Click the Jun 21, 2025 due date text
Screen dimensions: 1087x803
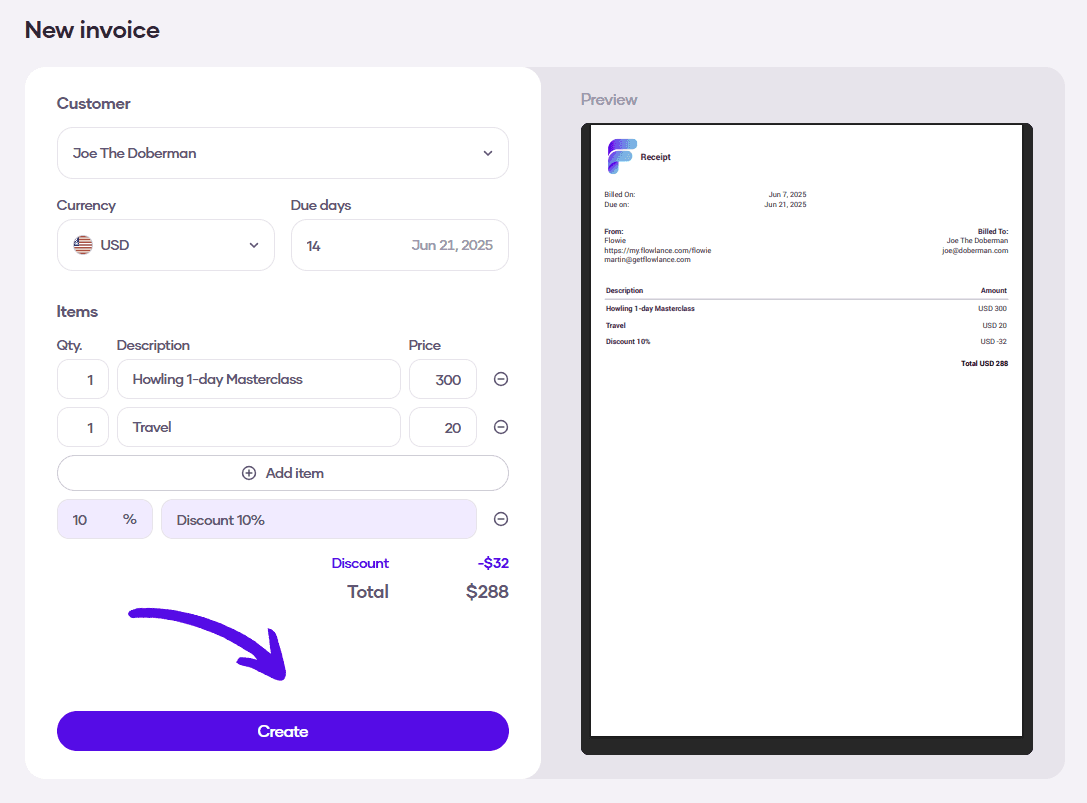point(452,245)
